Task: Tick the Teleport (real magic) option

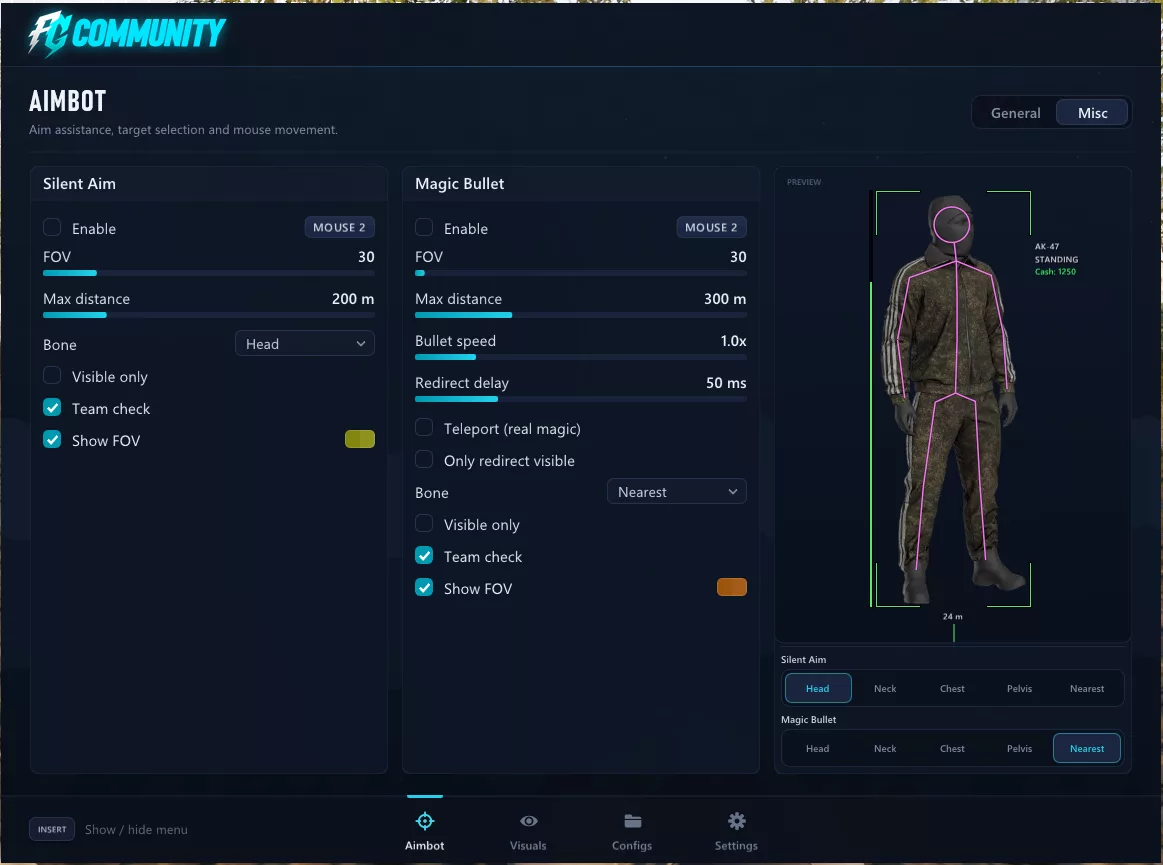Action: point(424,427)
